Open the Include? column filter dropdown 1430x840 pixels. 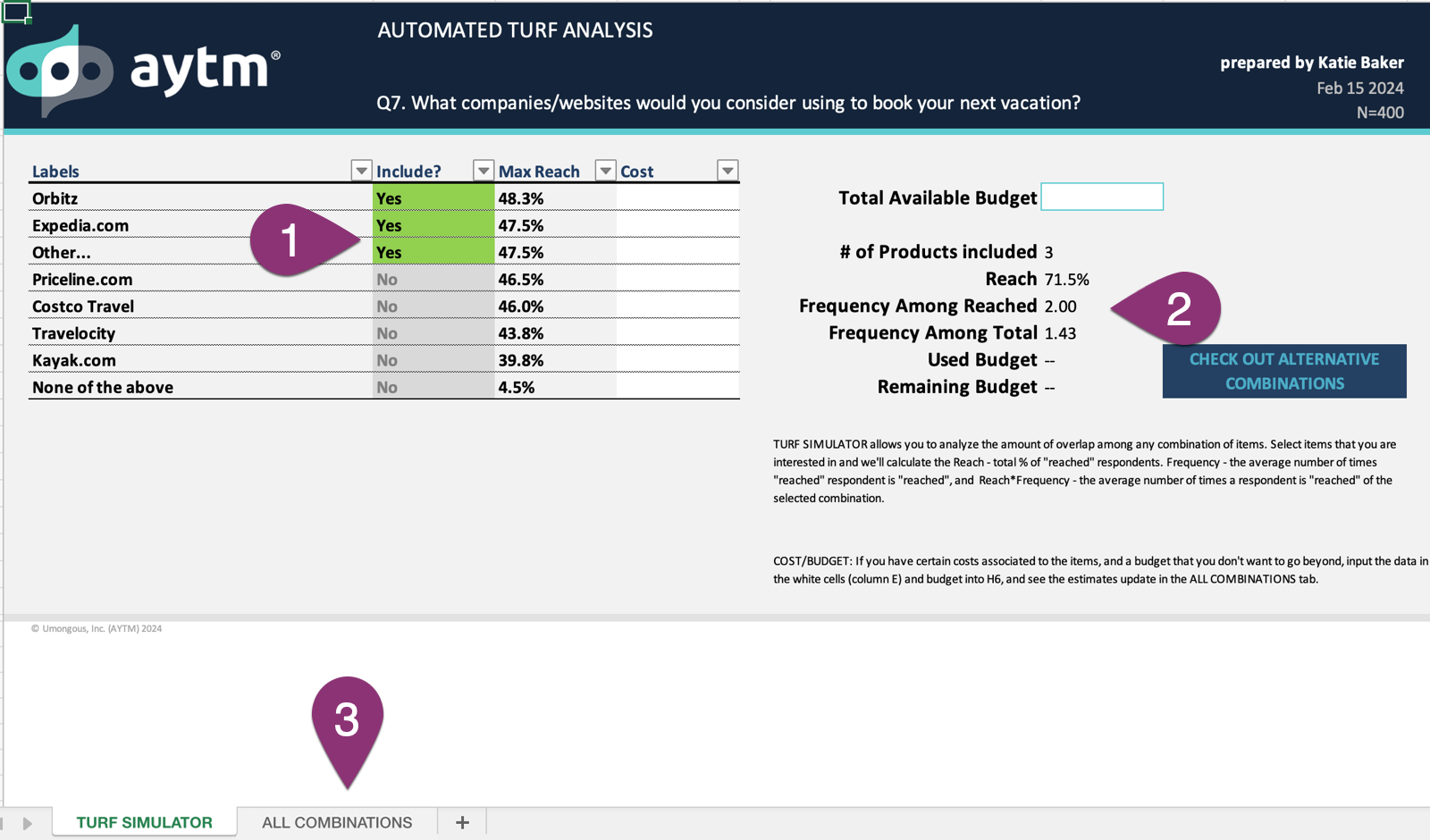pos(484,171)
